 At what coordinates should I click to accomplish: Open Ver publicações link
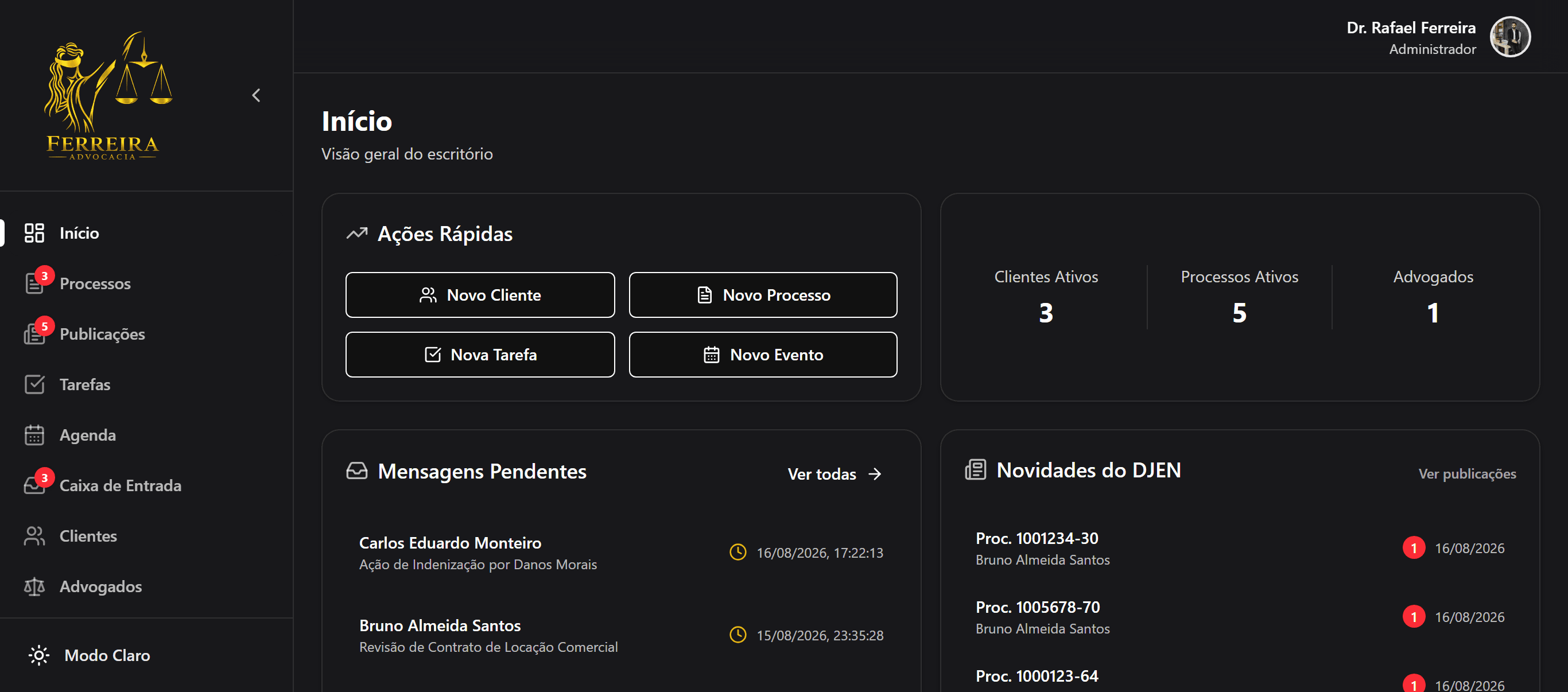(x=1467, y=474)
